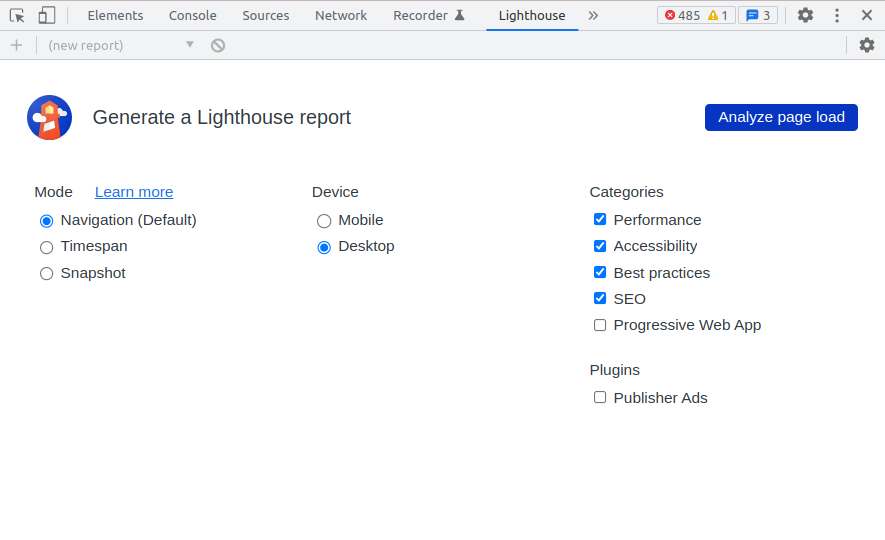885x540 pixels.
Task: Enable the Publisher Ads plugin
Action: click(x=600, y=397)
